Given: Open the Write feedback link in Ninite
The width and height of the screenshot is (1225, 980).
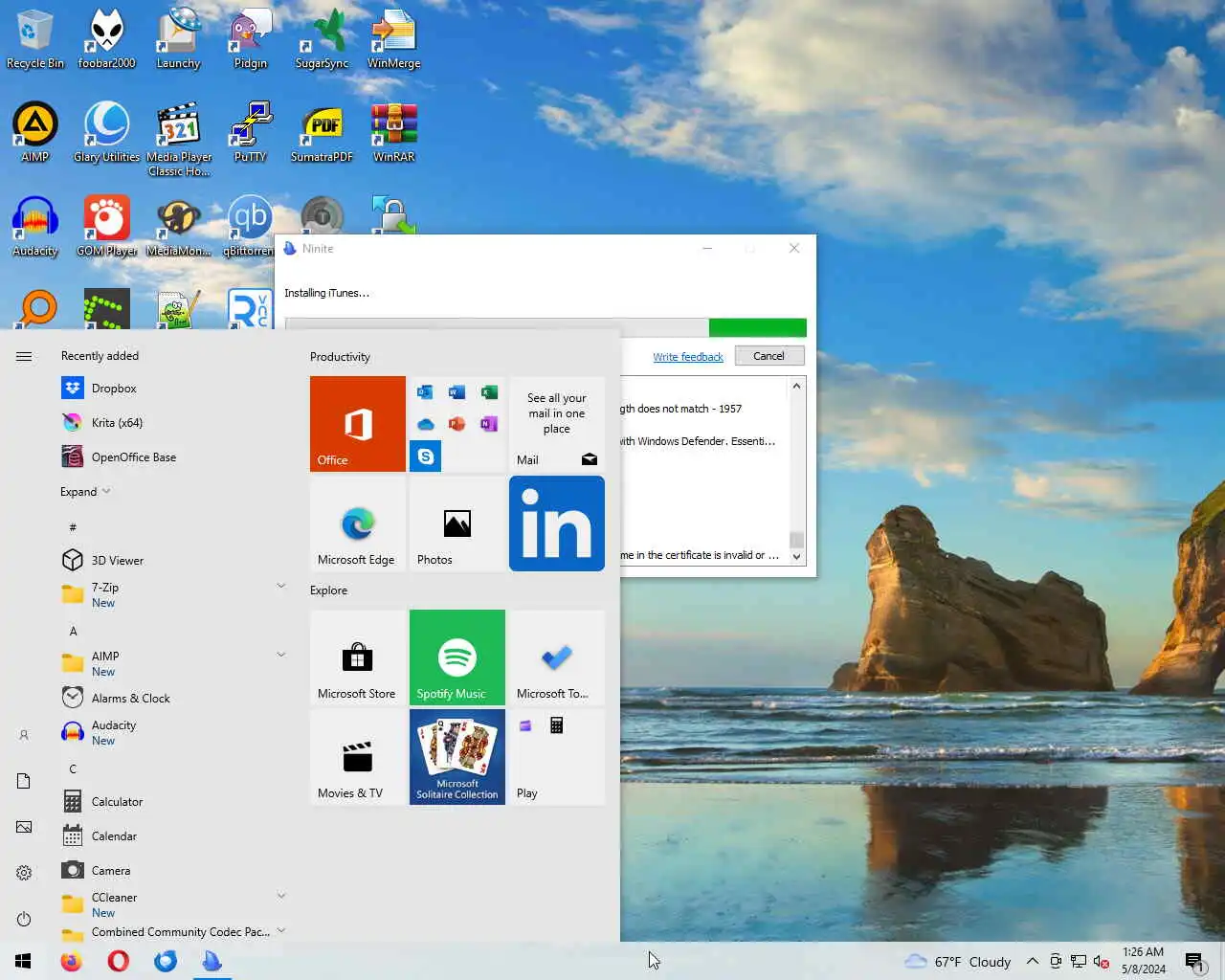Looking at the screenshot, I should [688, 357].
